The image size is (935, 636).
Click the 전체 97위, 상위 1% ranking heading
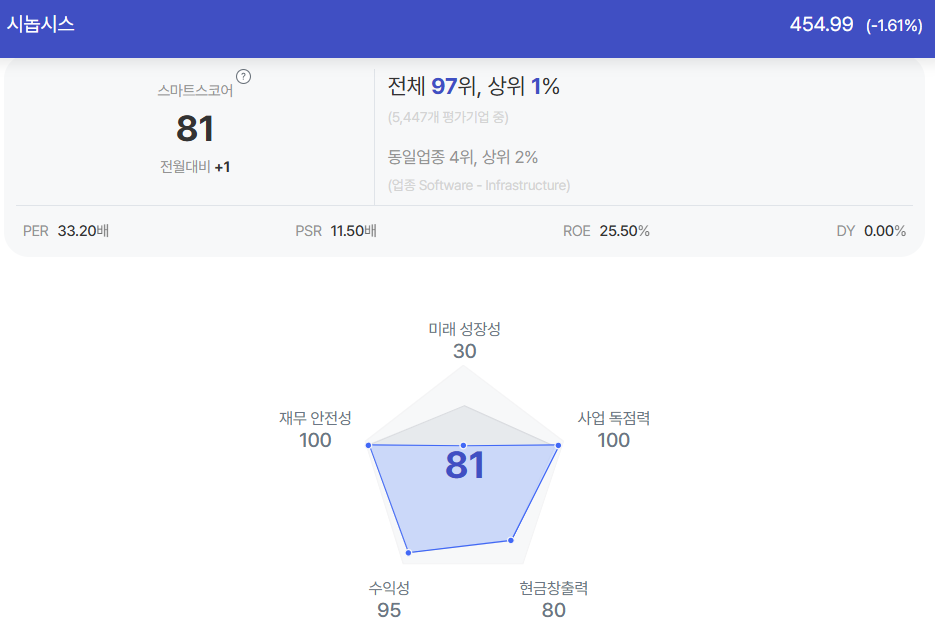[473, 86]
